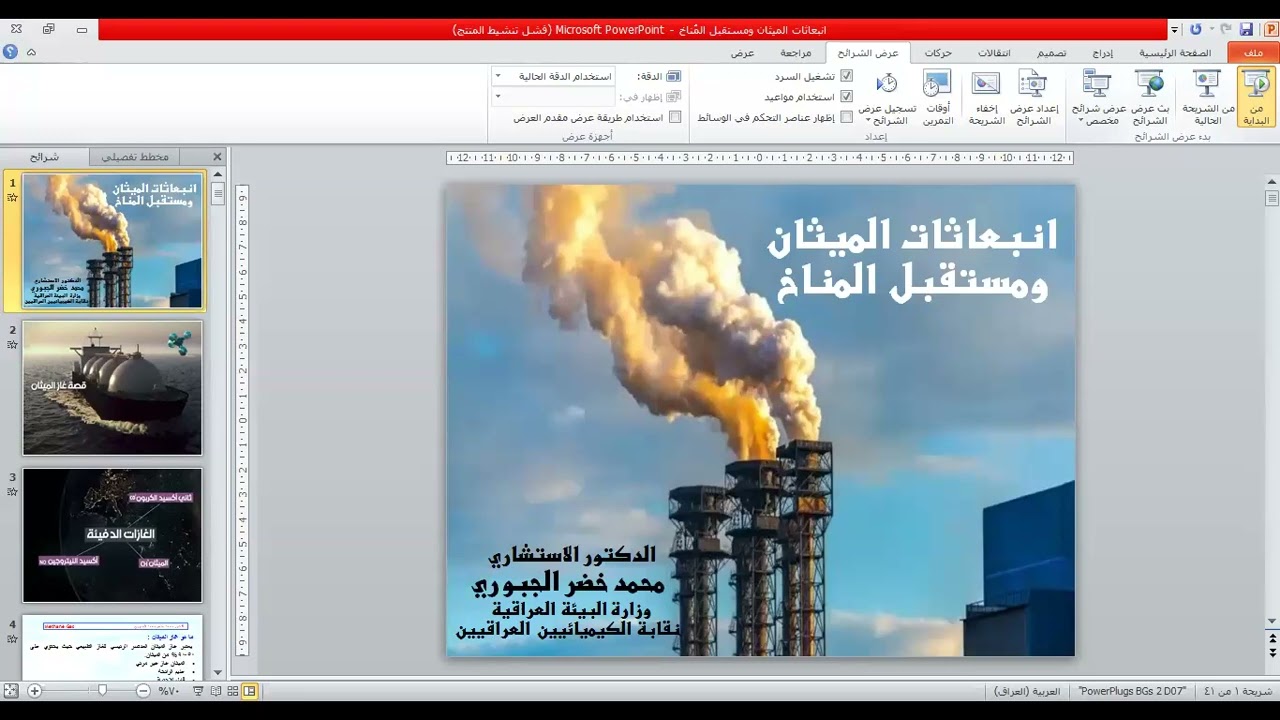Click zoom percentage value in status bar
Viewport: 1280px width, 720px height.
(x=167, y=691)
